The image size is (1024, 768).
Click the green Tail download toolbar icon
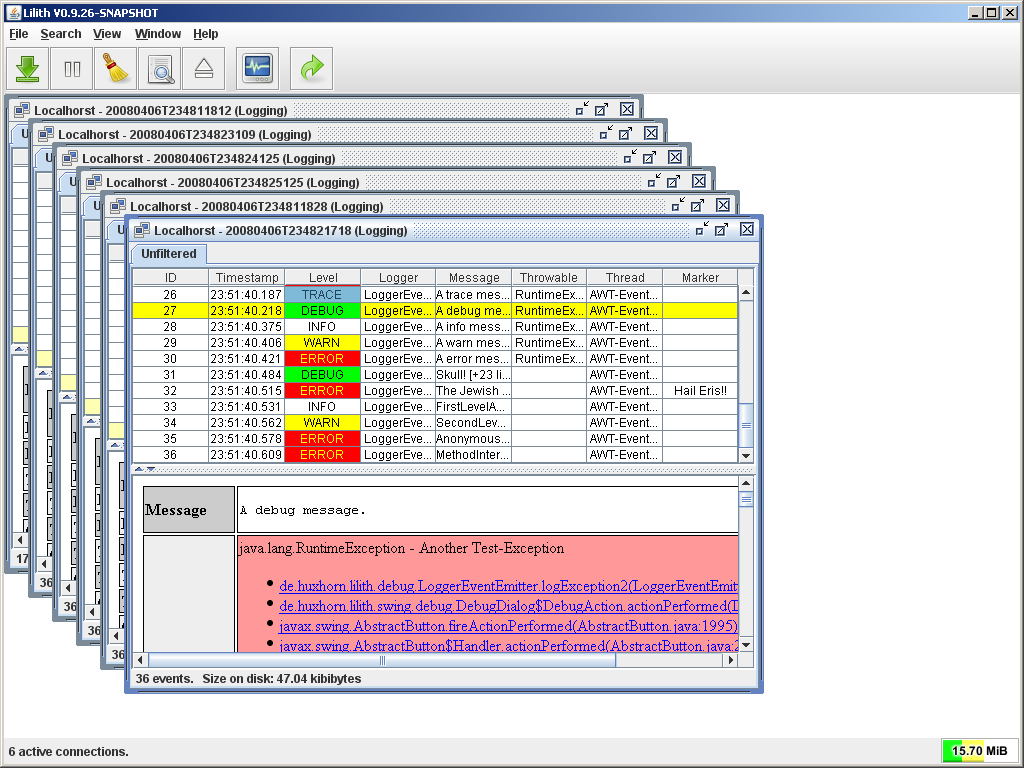click(27, 68)
